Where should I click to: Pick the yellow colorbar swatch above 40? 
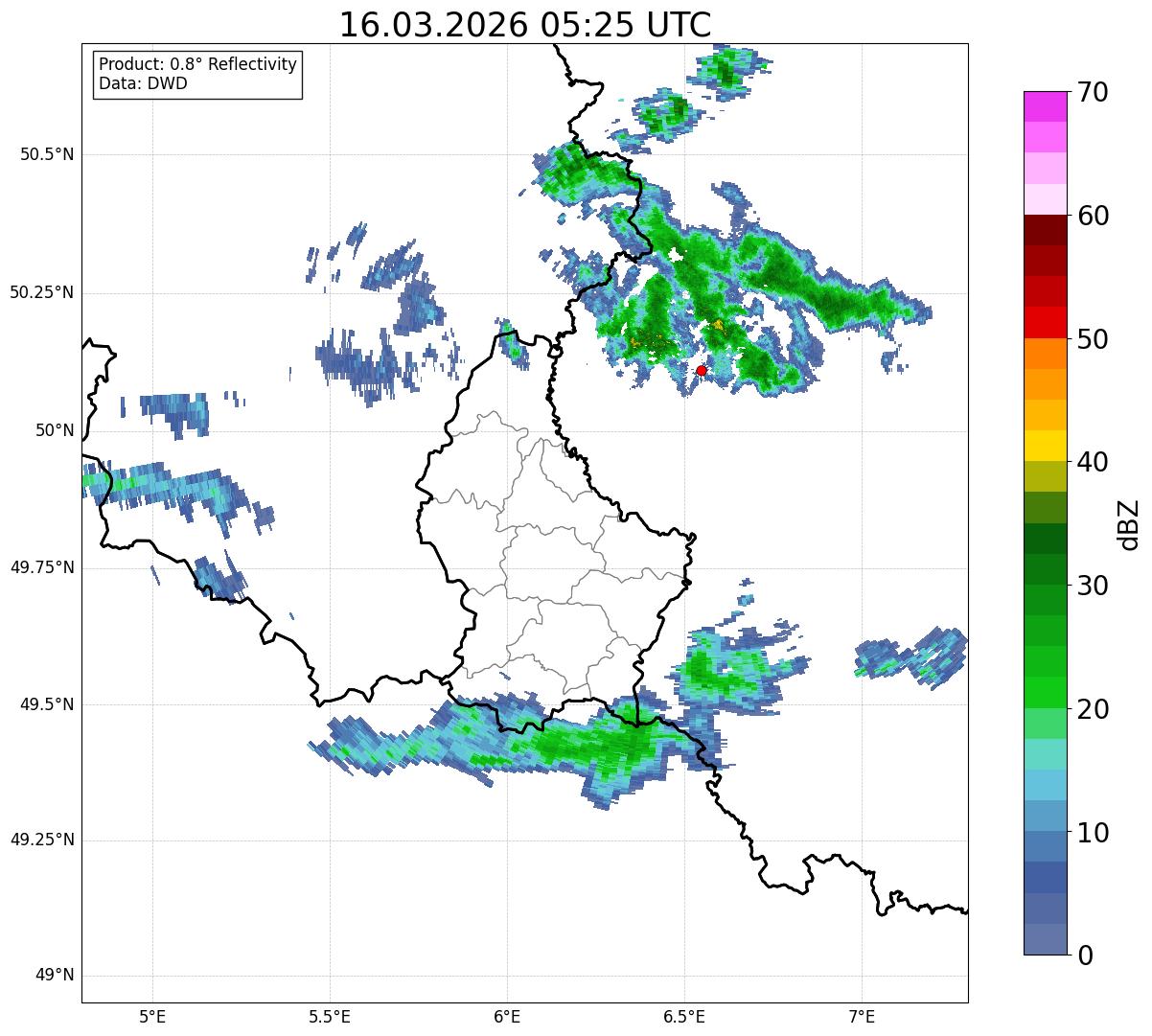[x=1045, y=446]
